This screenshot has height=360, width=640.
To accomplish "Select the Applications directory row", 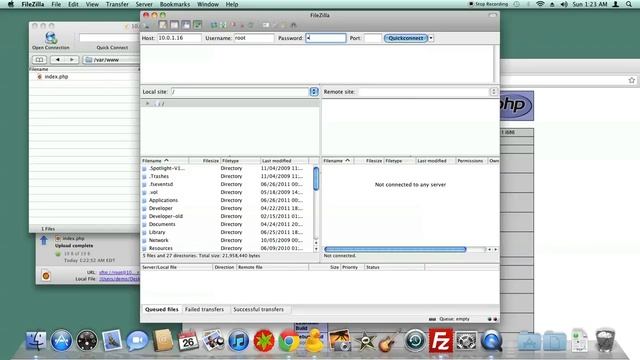I will (x=227, y=200).
